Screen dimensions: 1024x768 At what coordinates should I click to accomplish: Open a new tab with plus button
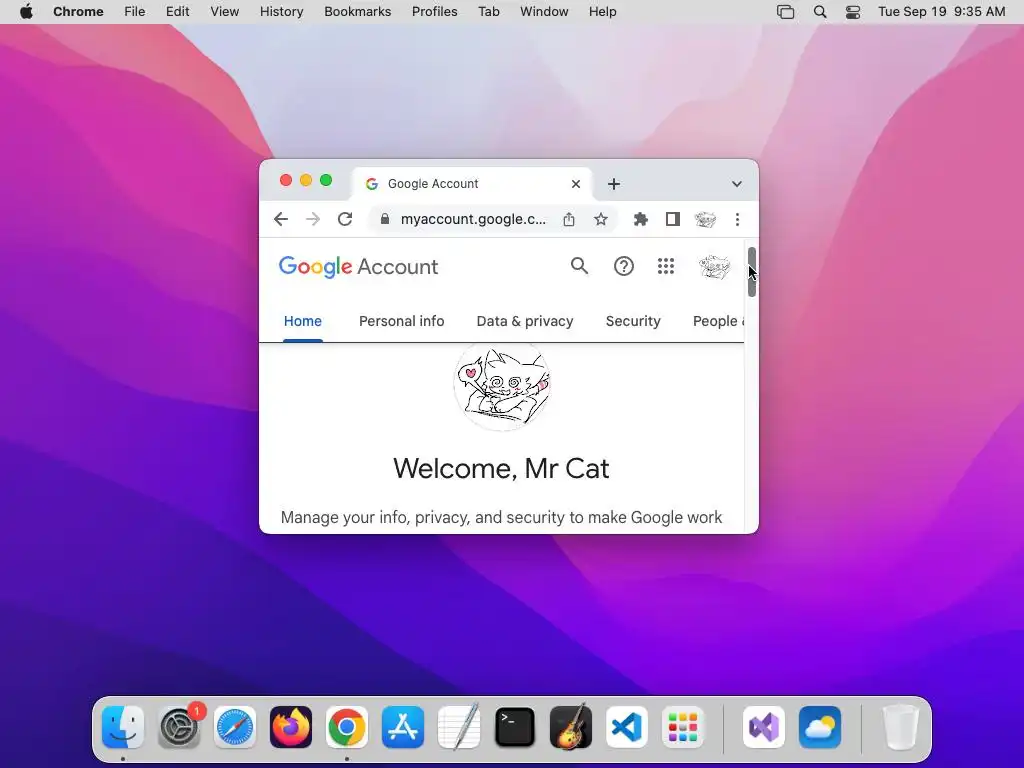pos(613,184)
